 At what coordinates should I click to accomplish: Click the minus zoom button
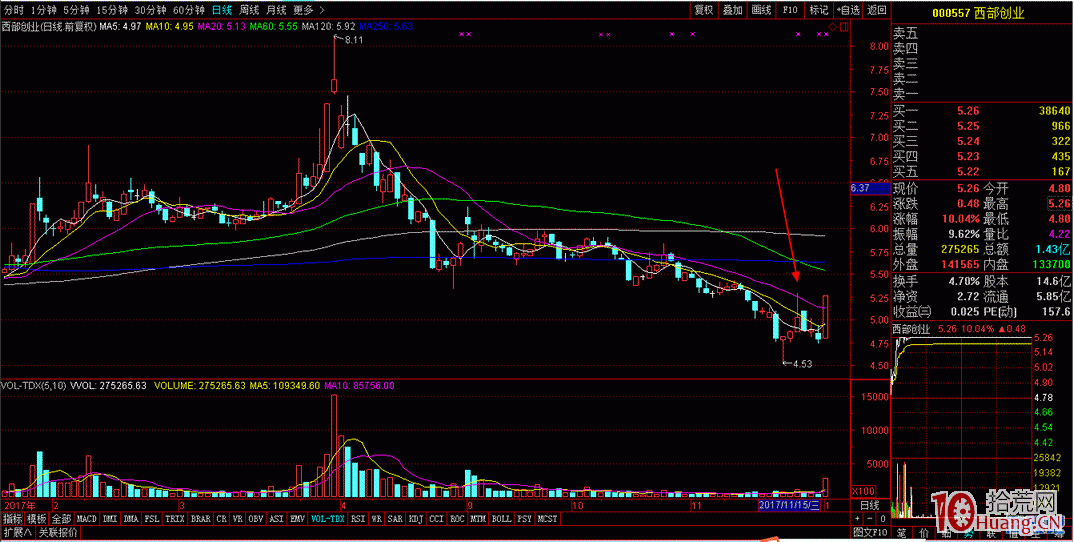[x=869, y=519]
